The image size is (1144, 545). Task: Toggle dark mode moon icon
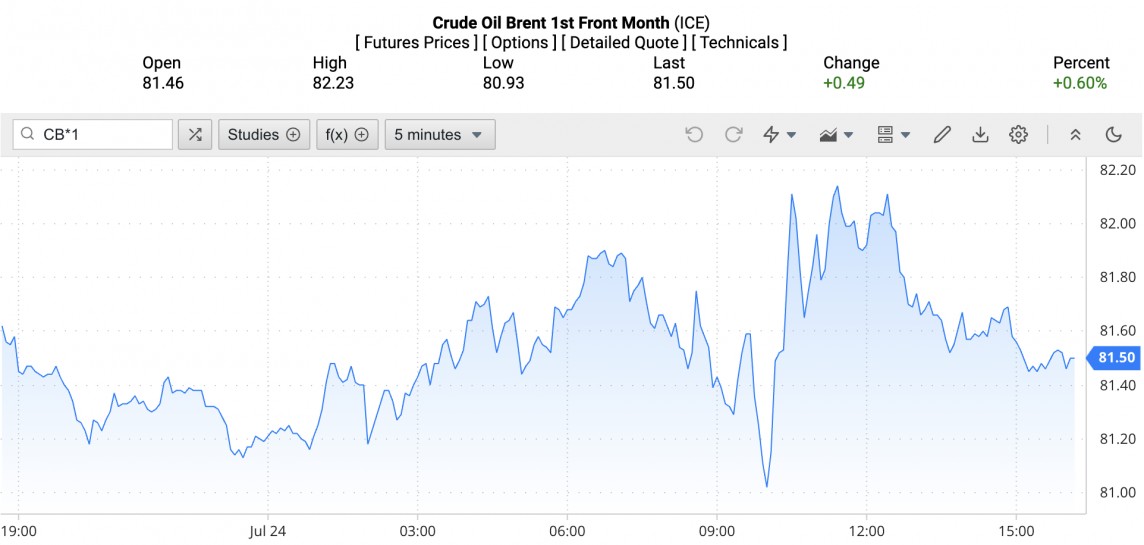pos(1113,135)
